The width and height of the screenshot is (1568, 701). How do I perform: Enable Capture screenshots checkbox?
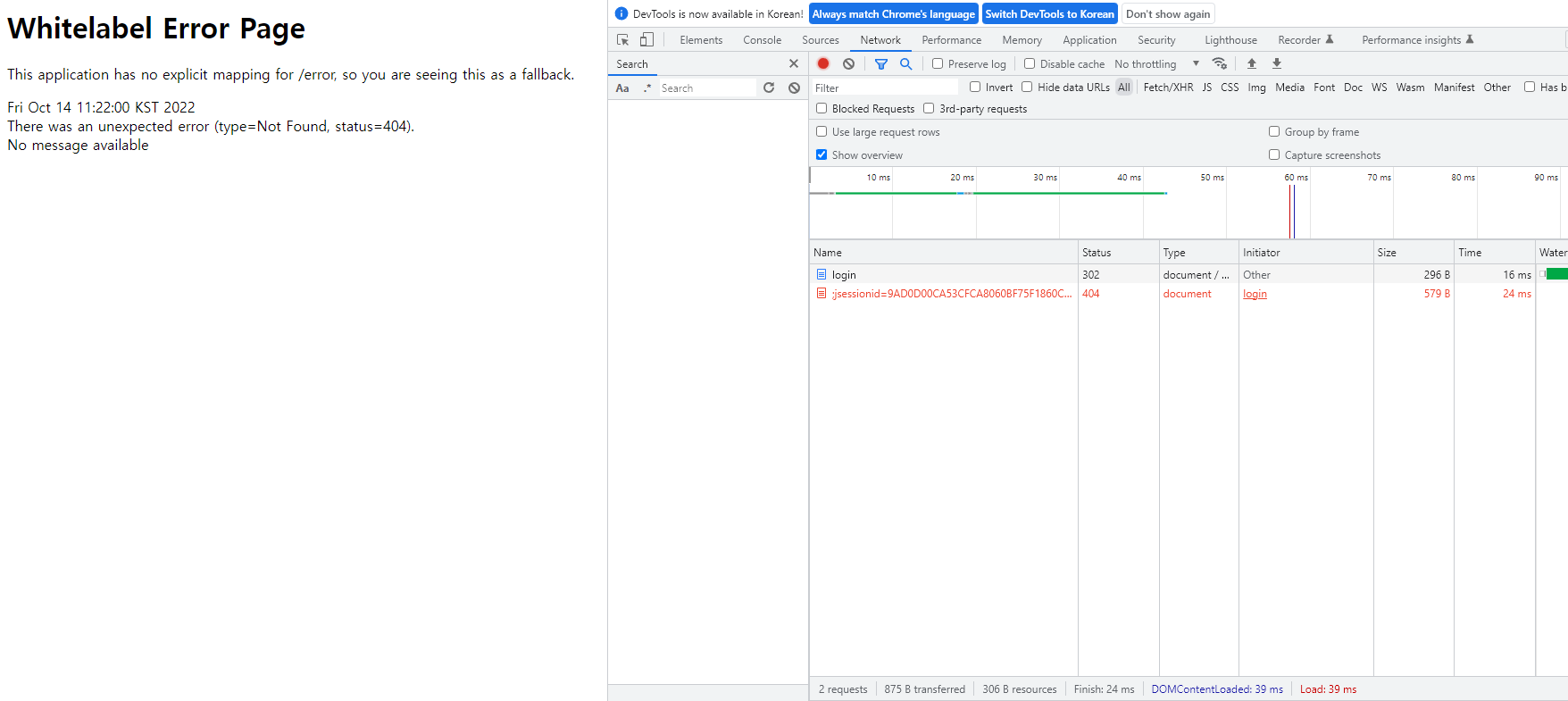(x=1274, y=154)
